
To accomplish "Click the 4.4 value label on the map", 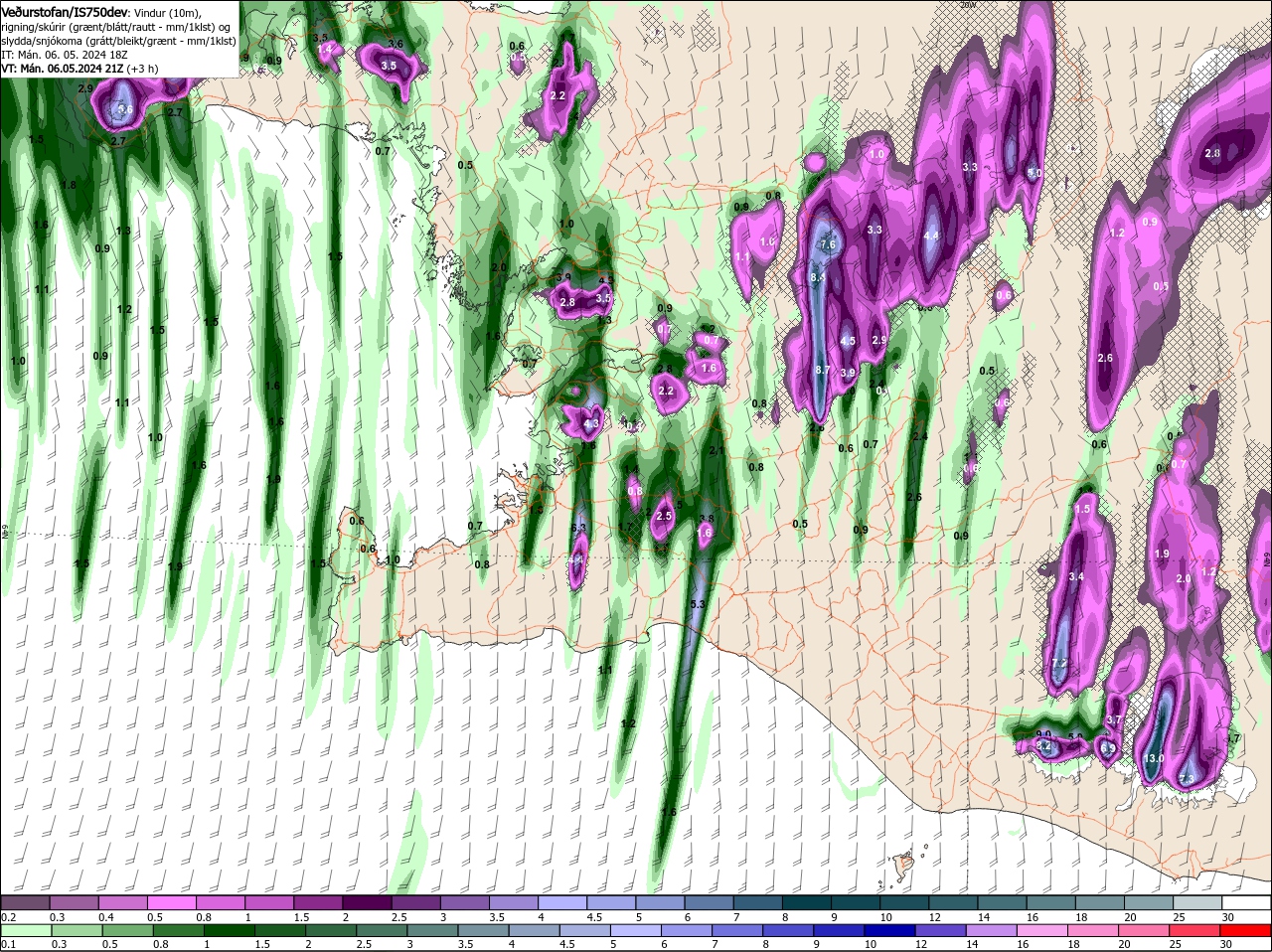I will 931,236.
